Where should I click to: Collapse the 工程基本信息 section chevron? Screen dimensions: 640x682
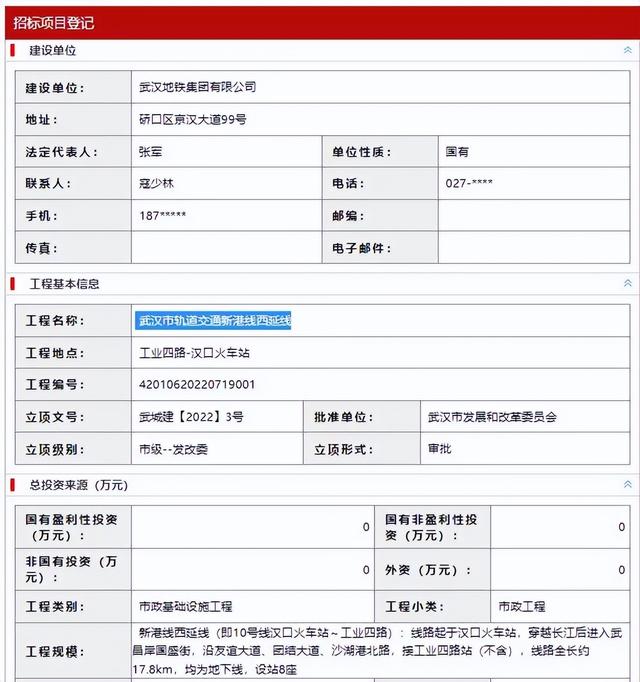[x=627, y=283]
